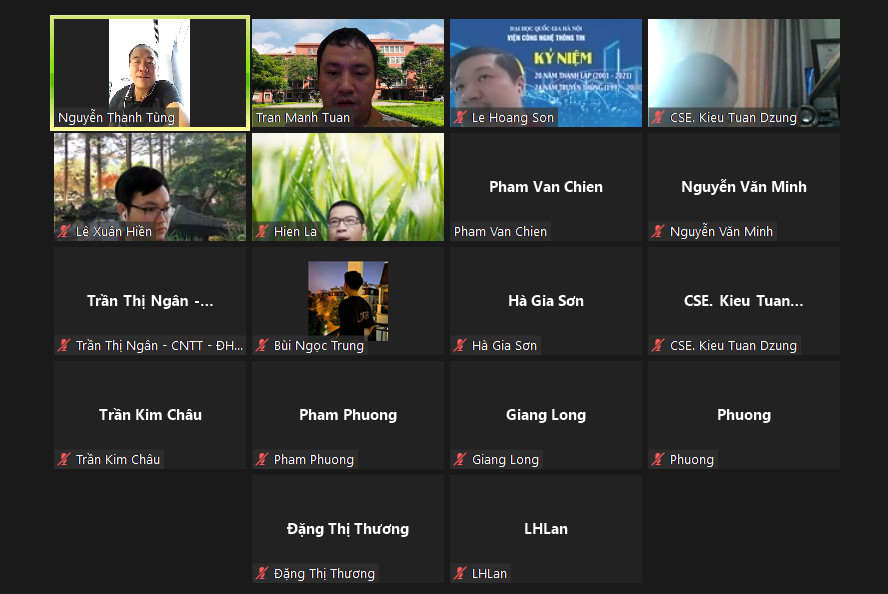
Task: Click Trần Kim Châu's muted mic icon
Action: [x=63, y=459]
